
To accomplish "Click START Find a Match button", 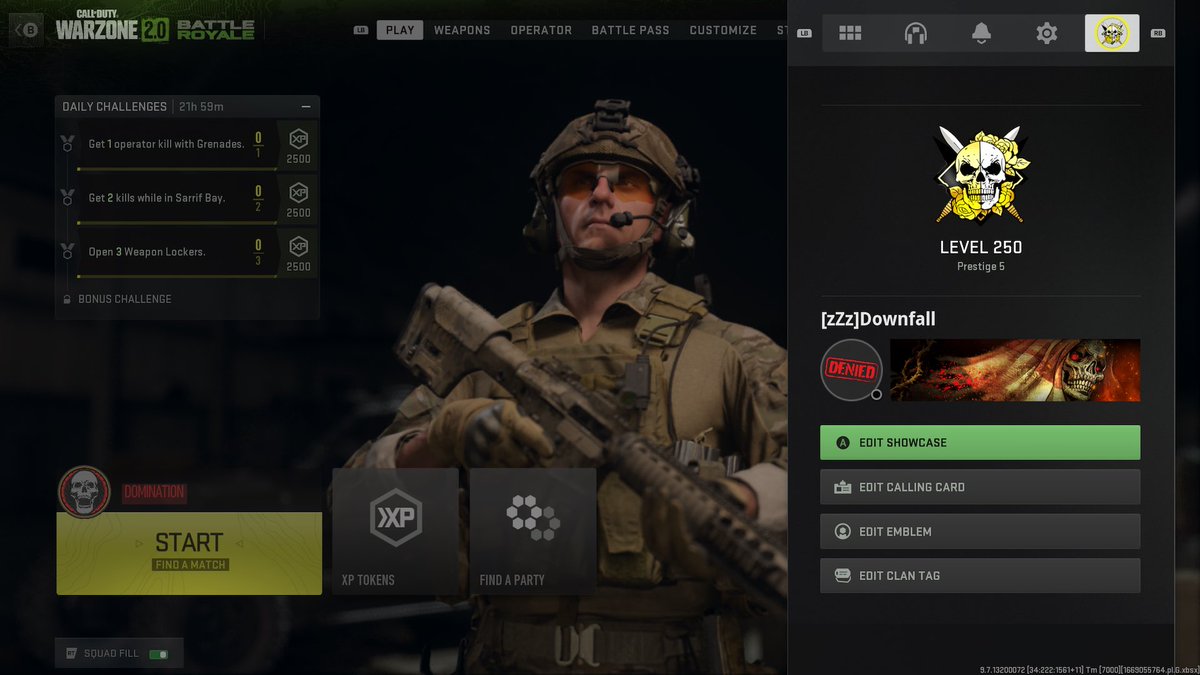I will click(189, 553).
